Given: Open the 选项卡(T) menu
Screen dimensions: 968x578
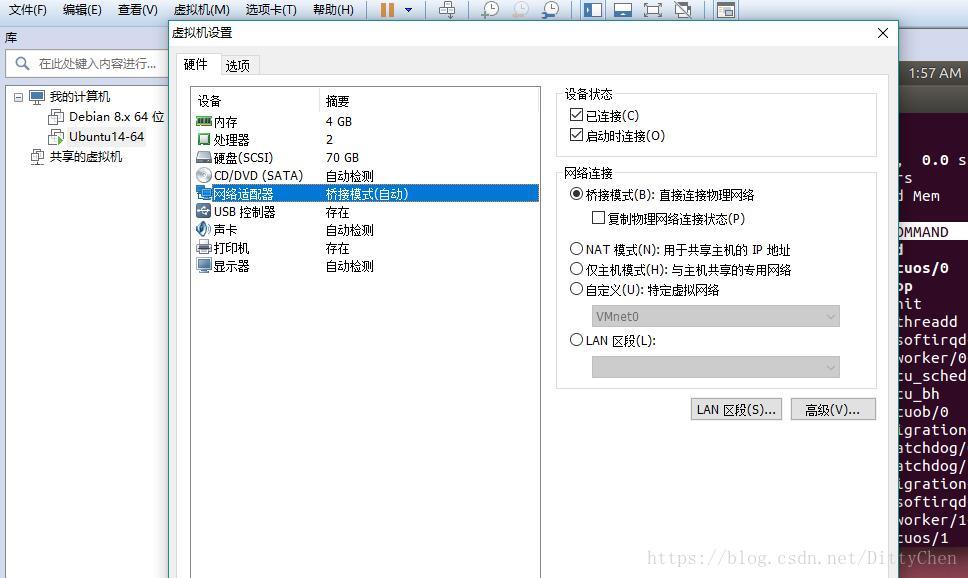Looking at the screenshot, I should (271, 10).
